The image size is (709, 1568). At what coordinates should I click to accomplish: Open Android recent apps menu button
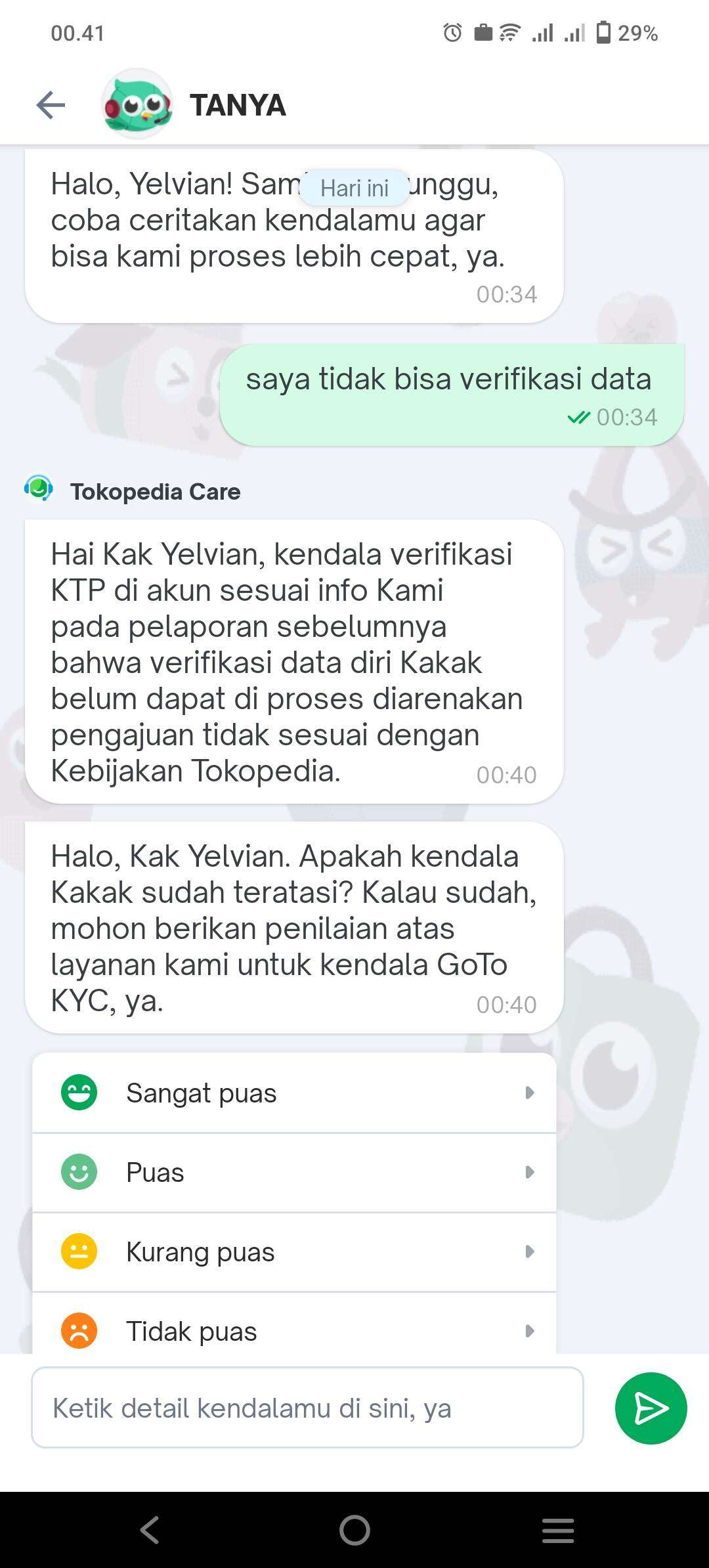click(558, 1530)
